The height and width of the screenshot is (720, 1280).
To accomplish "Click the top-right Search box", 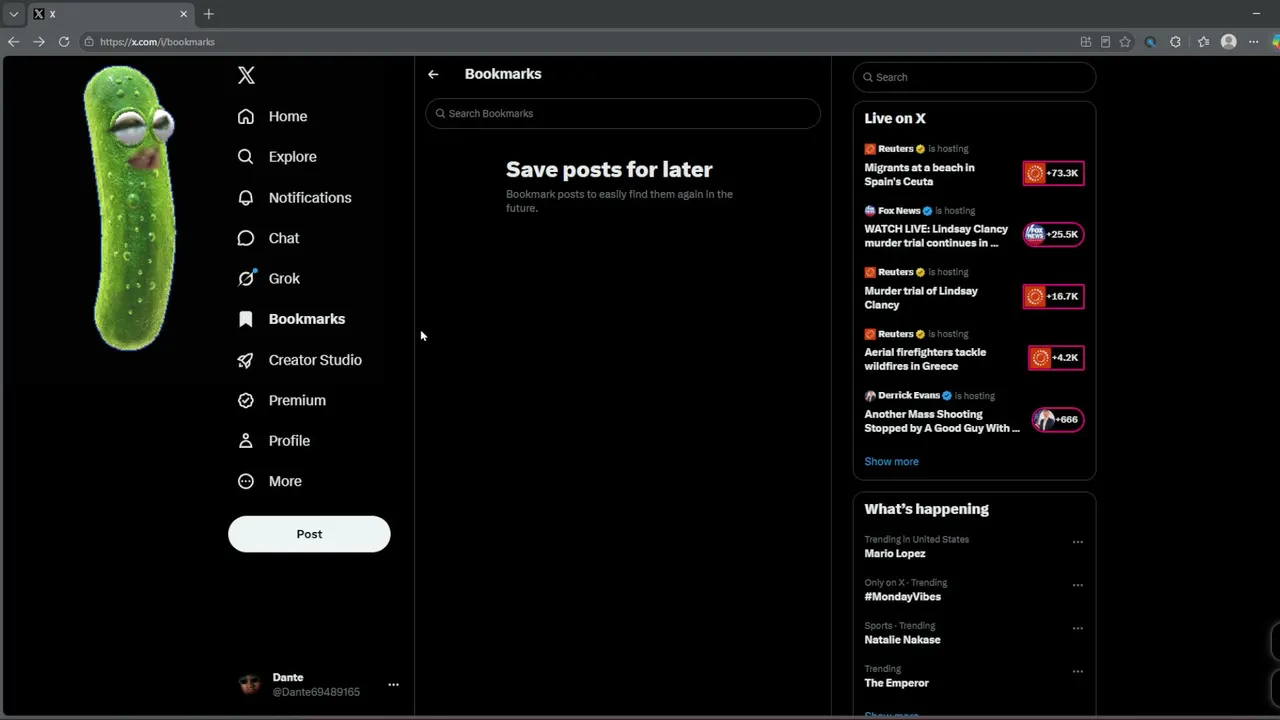I will coord(974,77).
